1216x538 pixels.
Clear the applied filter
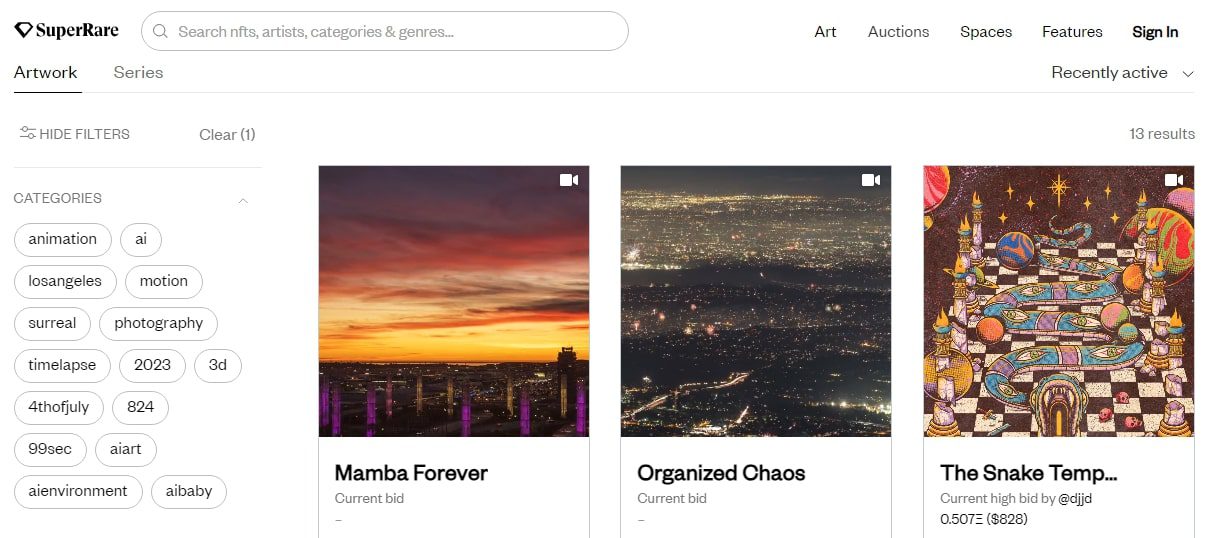click(227, 135)
